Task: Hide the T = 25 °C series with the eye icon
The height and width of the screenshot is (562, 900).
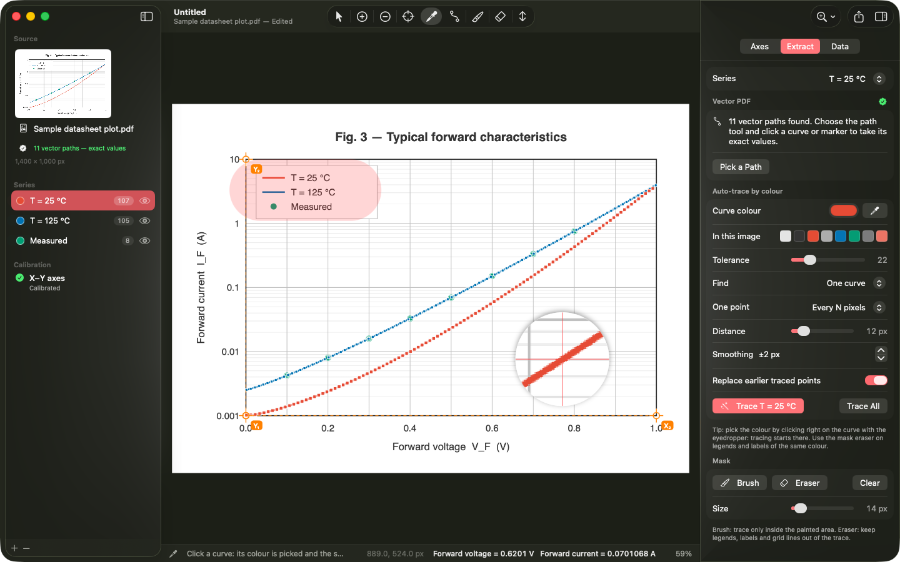Action: 145,201
